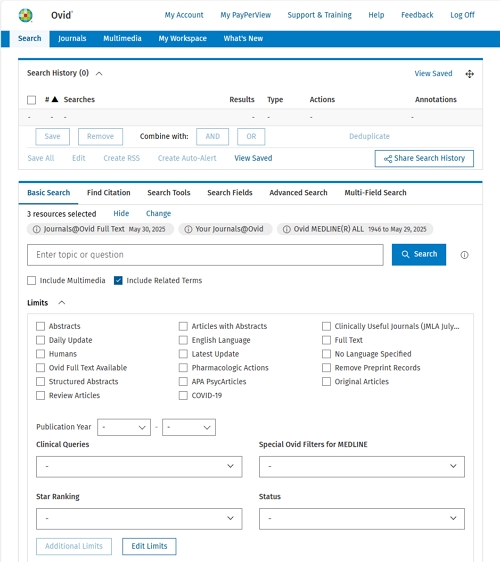This screenshot has width=500, height=562.
Task: Select the Basic Search tab
Action: 48,193
